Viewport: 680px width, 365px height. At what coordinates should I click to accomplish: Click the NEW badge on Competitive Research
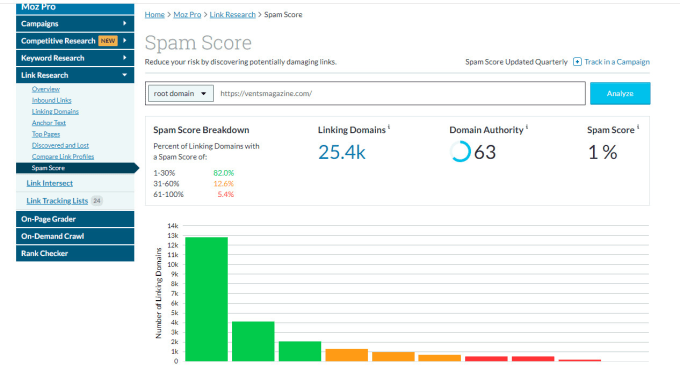(x=108, y=41)
